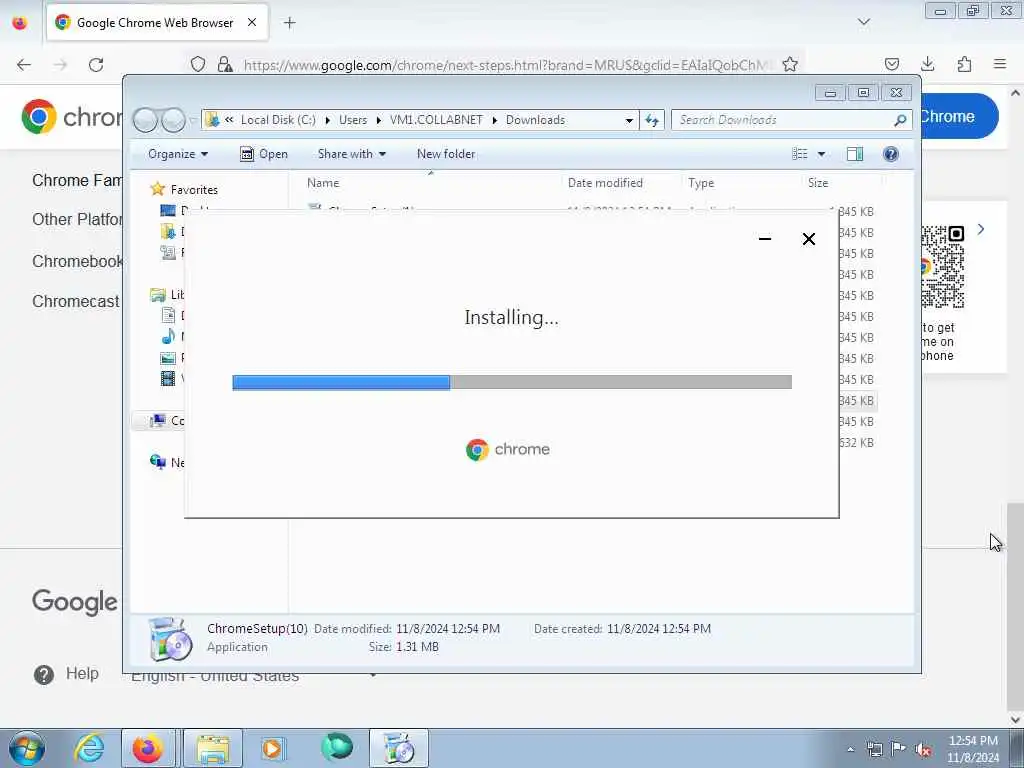Viewport: 1024px width, 768px height.
Task: Click the installer setup taskbar icon
Action: [x=398, y=748]
